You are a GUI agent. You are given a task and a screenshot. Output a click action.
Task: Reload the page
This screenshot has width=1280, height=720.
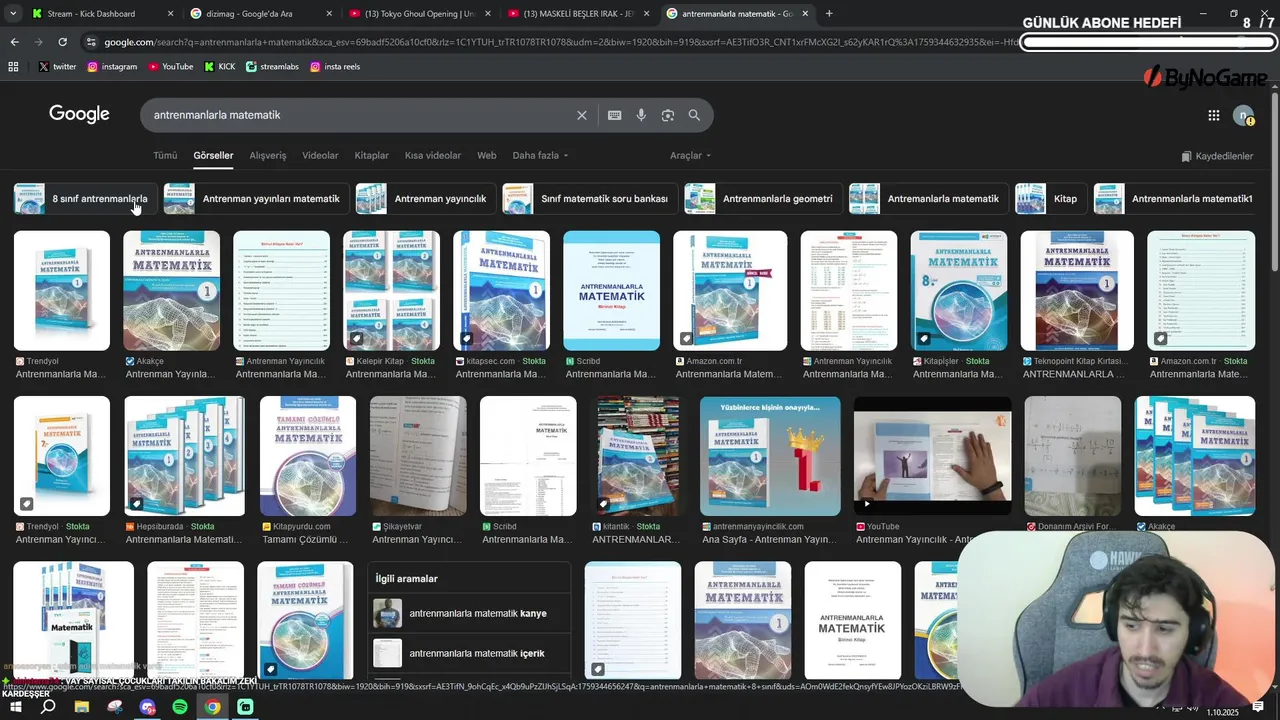pyautogui.click(x=62, y=42)
